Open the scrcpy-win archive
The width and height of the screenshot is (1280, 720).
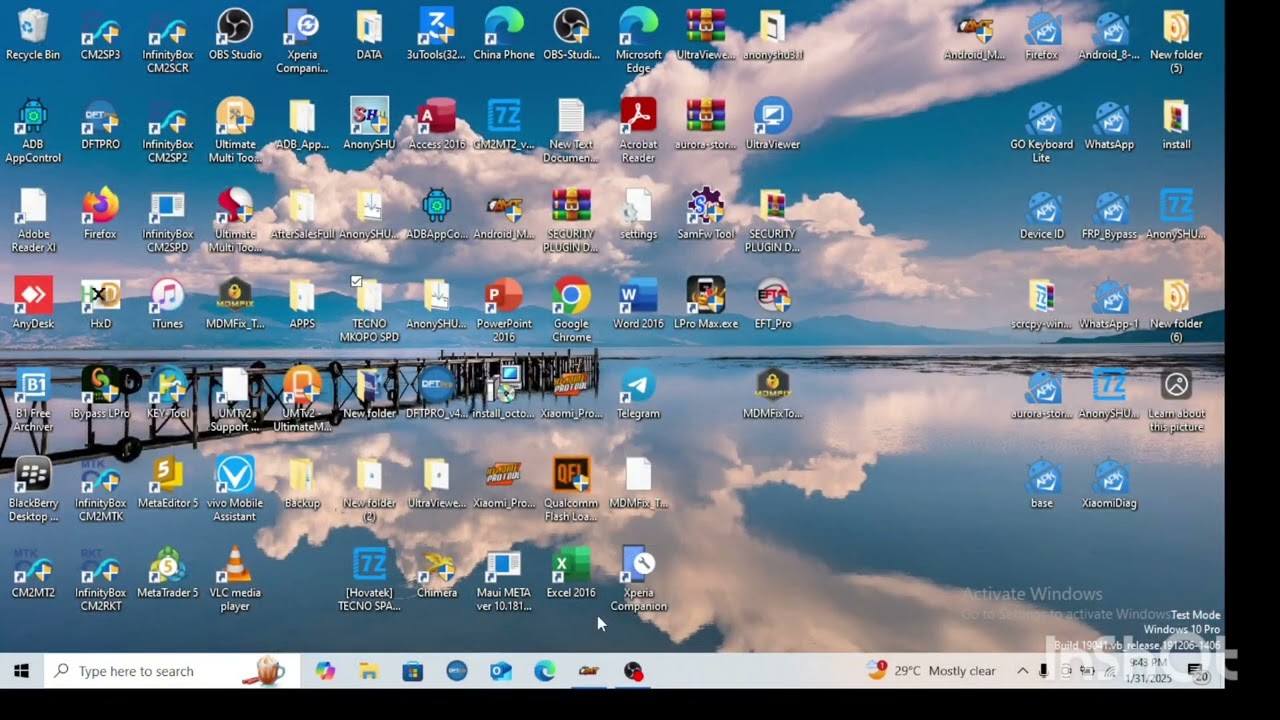click(x=1042, y=303)
